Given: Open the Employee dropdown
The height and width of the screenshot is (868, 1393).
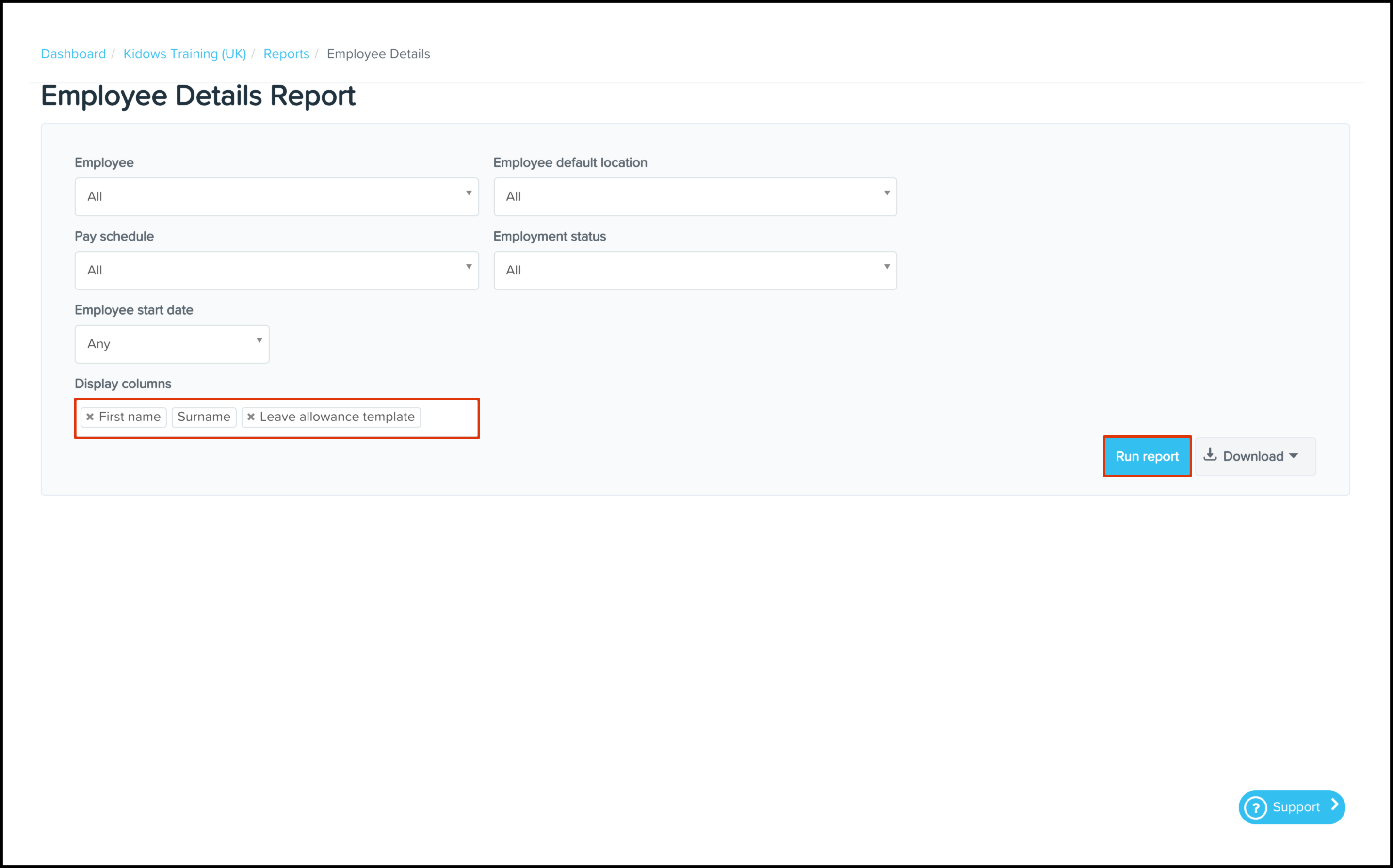Looking at the screenshot, I should tap(276, 197).
